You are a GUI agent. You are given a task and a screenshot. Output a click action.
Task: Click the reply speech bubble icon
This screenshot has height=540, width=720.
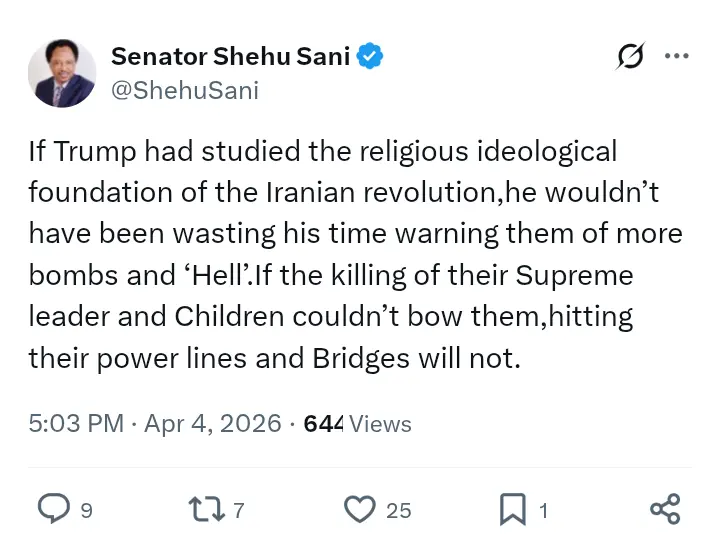pyautogui.click(x=52, y=510)
